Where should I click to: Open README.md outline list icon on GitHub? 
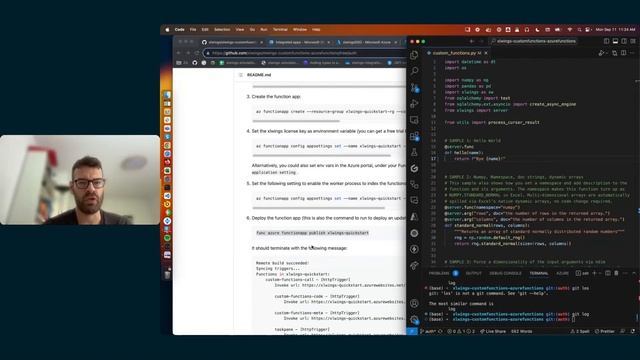pos(240,75)
